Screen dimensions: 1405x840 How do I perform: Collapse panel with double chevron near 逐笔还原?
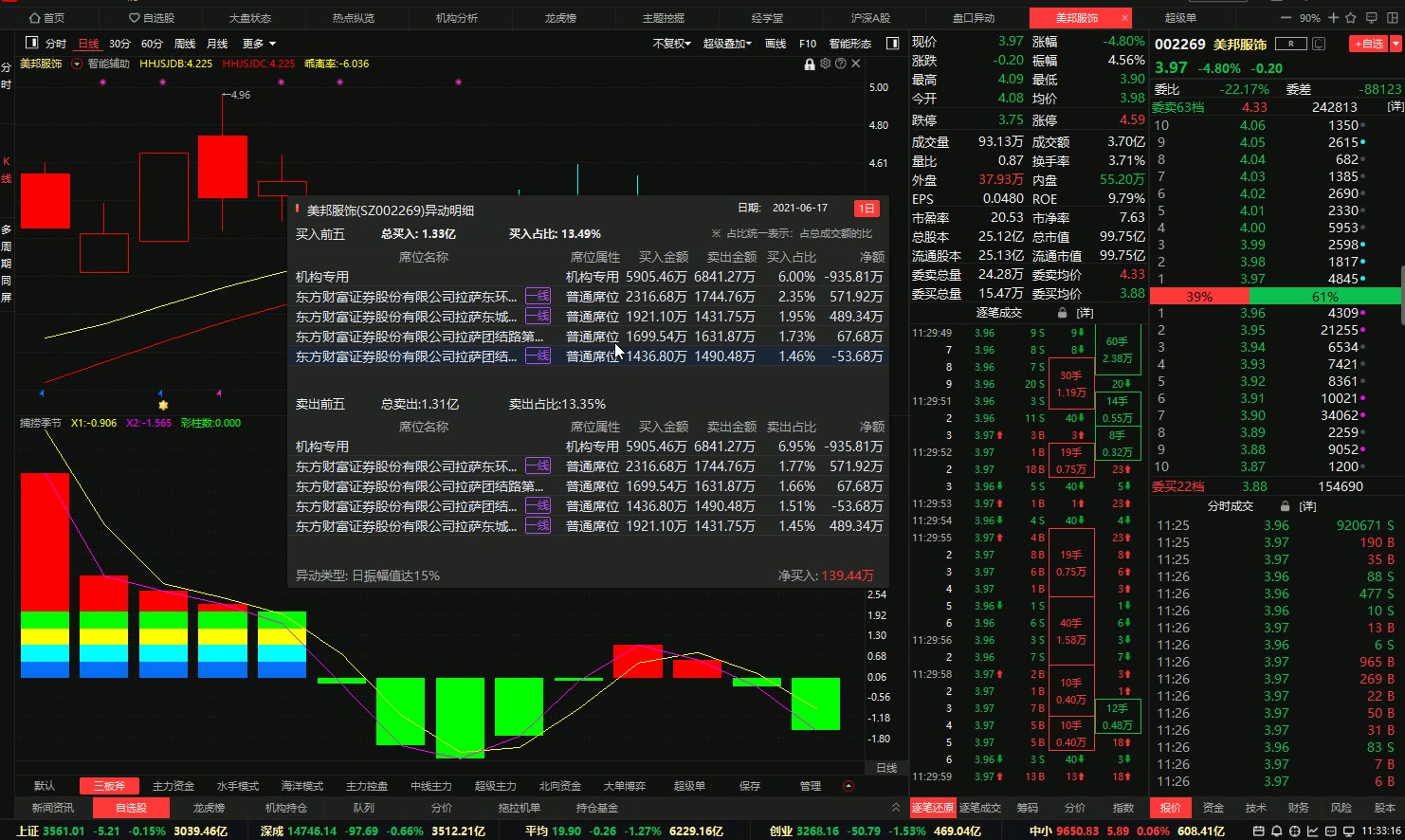(x=896, y=808)
